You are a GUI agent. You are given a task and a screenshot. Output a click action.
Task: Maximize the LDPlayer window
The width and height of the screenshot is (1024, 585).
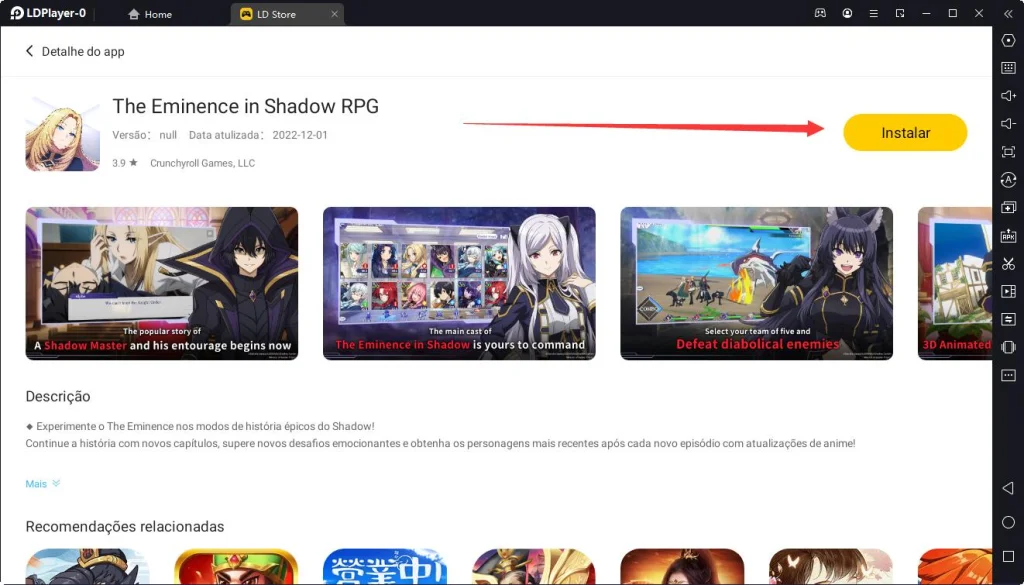(953, 13)
